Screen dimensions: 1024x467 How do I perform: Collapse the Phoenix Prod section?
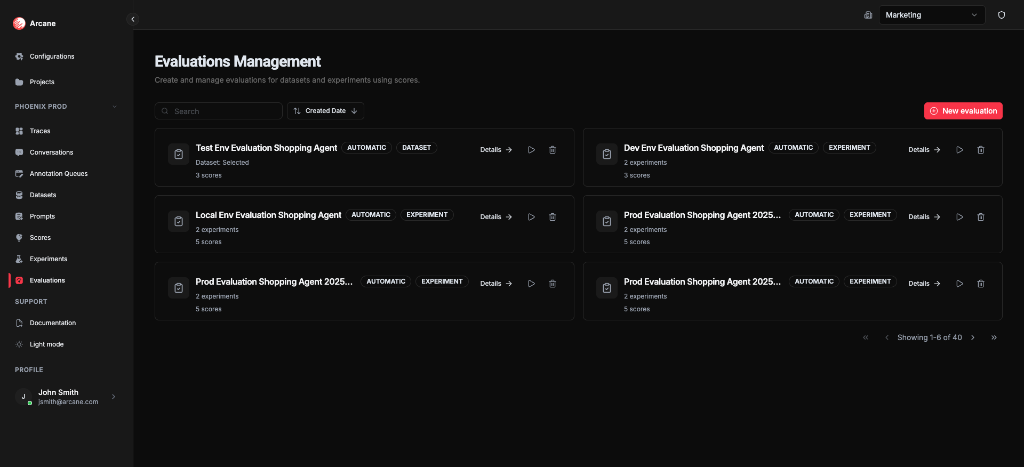[x=114, y=107]
